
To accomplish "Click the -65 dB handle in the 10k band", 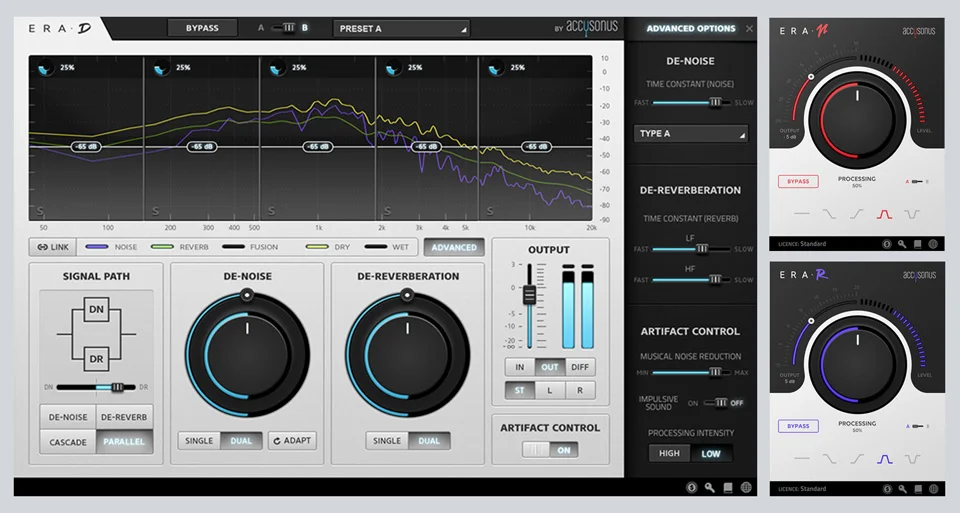I will [536, 147].
